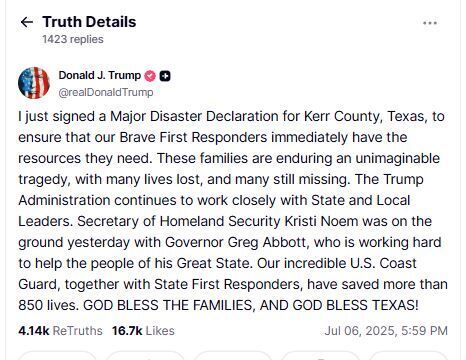
Task: Show the 4.14k ReTruths list
Action: coord(60,331)
